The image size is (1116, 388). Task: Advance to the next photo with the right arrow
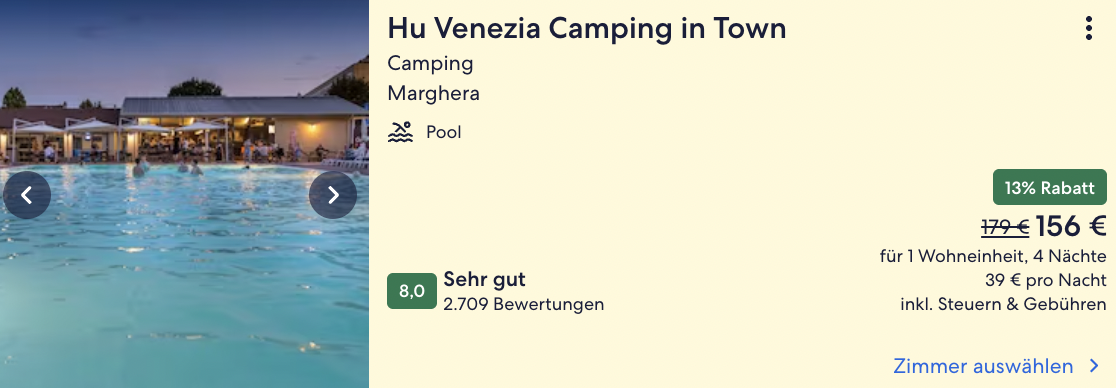(333, 195)
